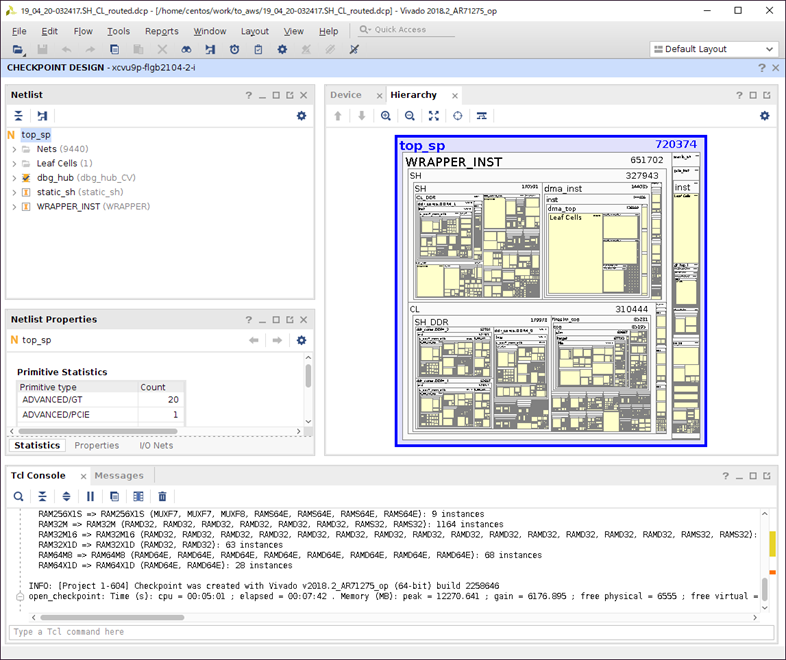786x660 pixels.
Task: Minimize the Tcl Console panel
Action: coord(739,476)
